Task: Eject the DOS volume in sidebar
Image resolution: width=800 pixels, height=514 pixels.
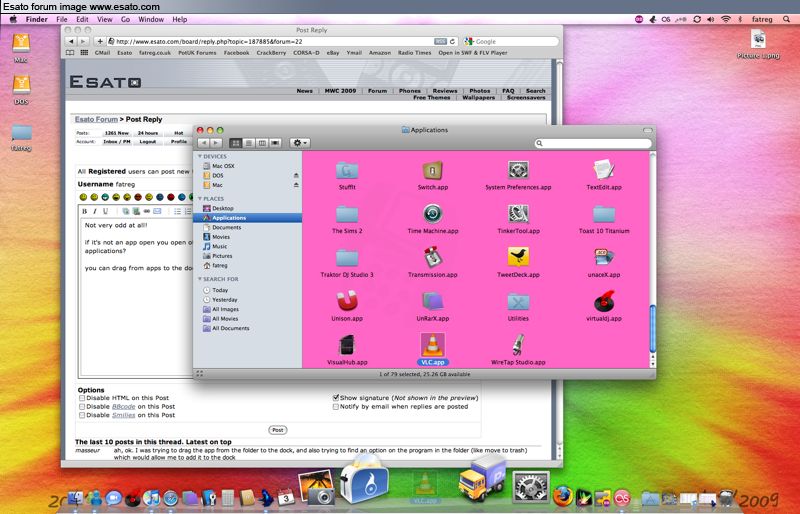Action: pyautogui.click(x=296, y=175)
